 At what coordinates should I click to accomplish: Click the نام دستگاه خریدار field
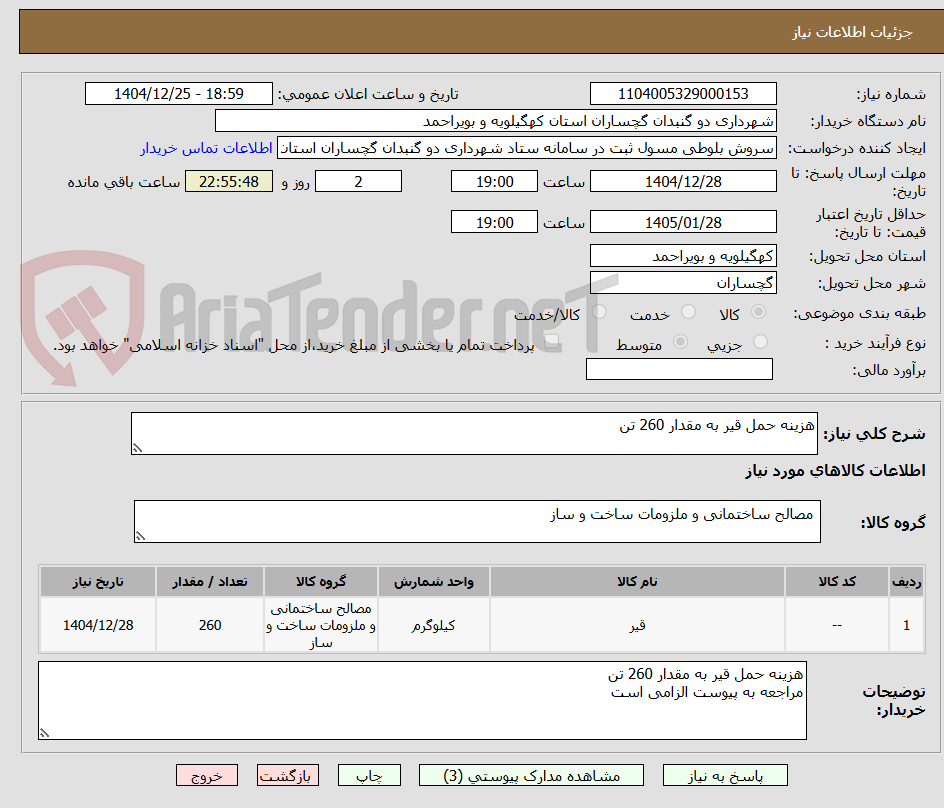click(x=495, y=121)
